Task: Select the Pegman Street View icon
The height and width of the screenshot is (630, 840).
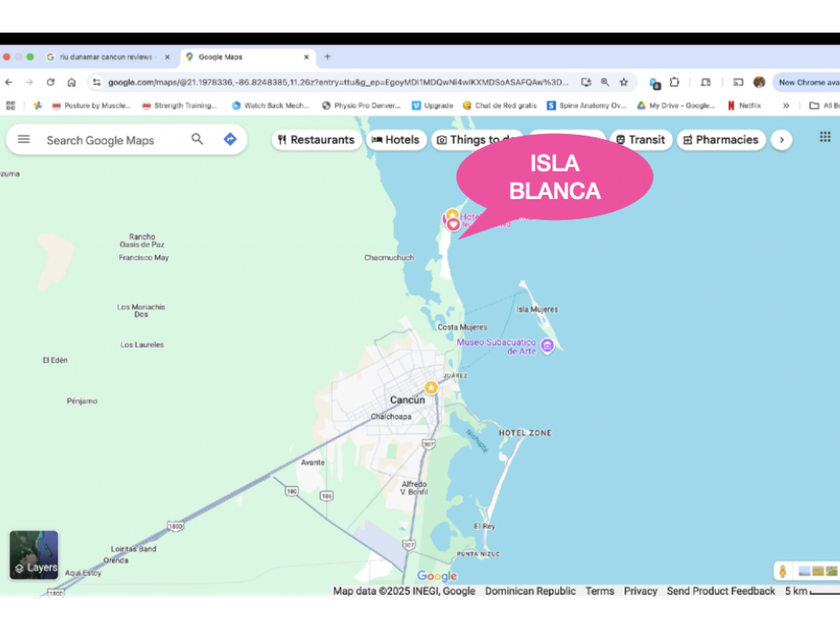Action: (783, 572)
